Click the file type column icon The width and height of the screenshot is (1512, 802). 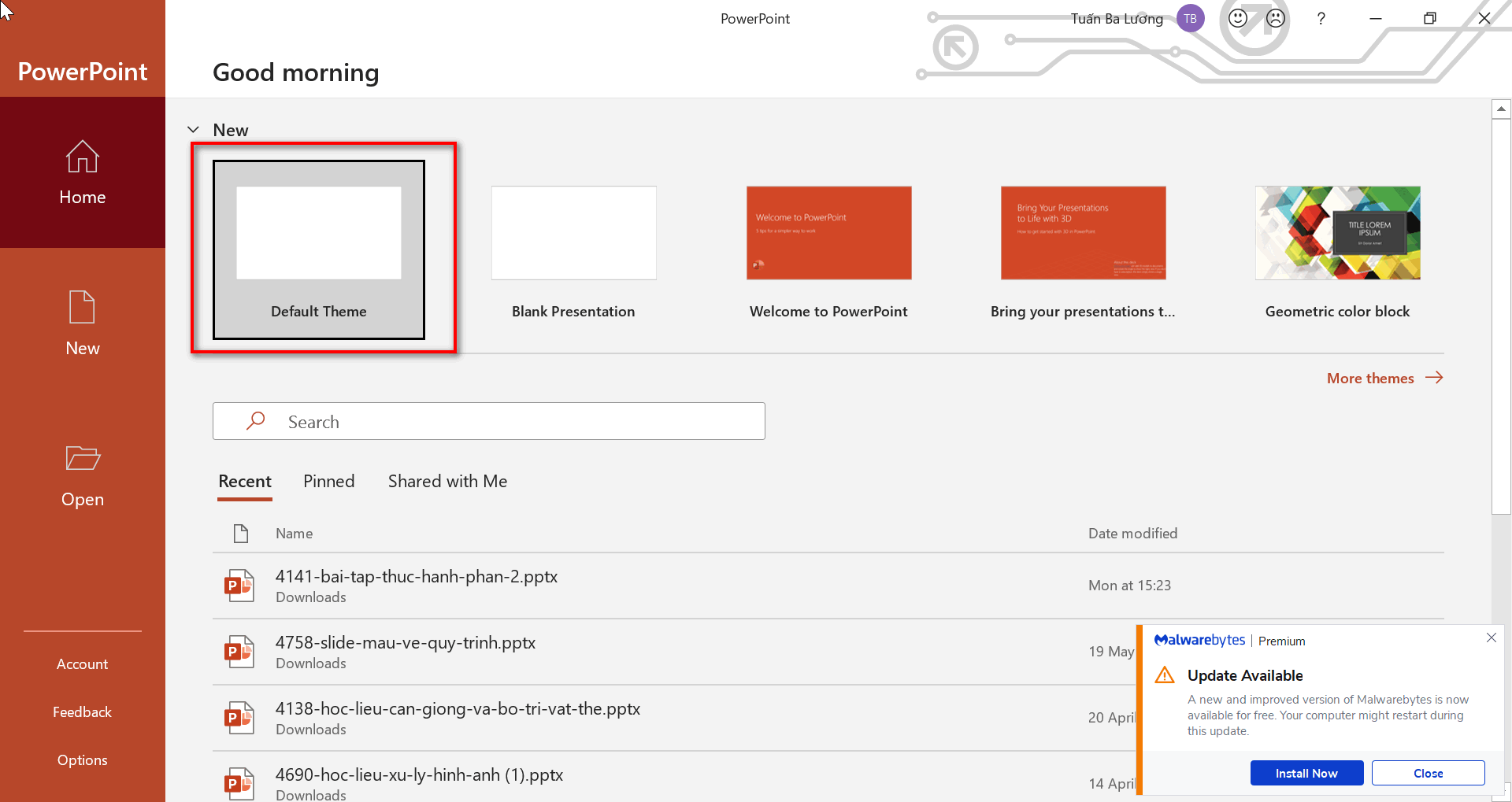[x=241, y=534]
